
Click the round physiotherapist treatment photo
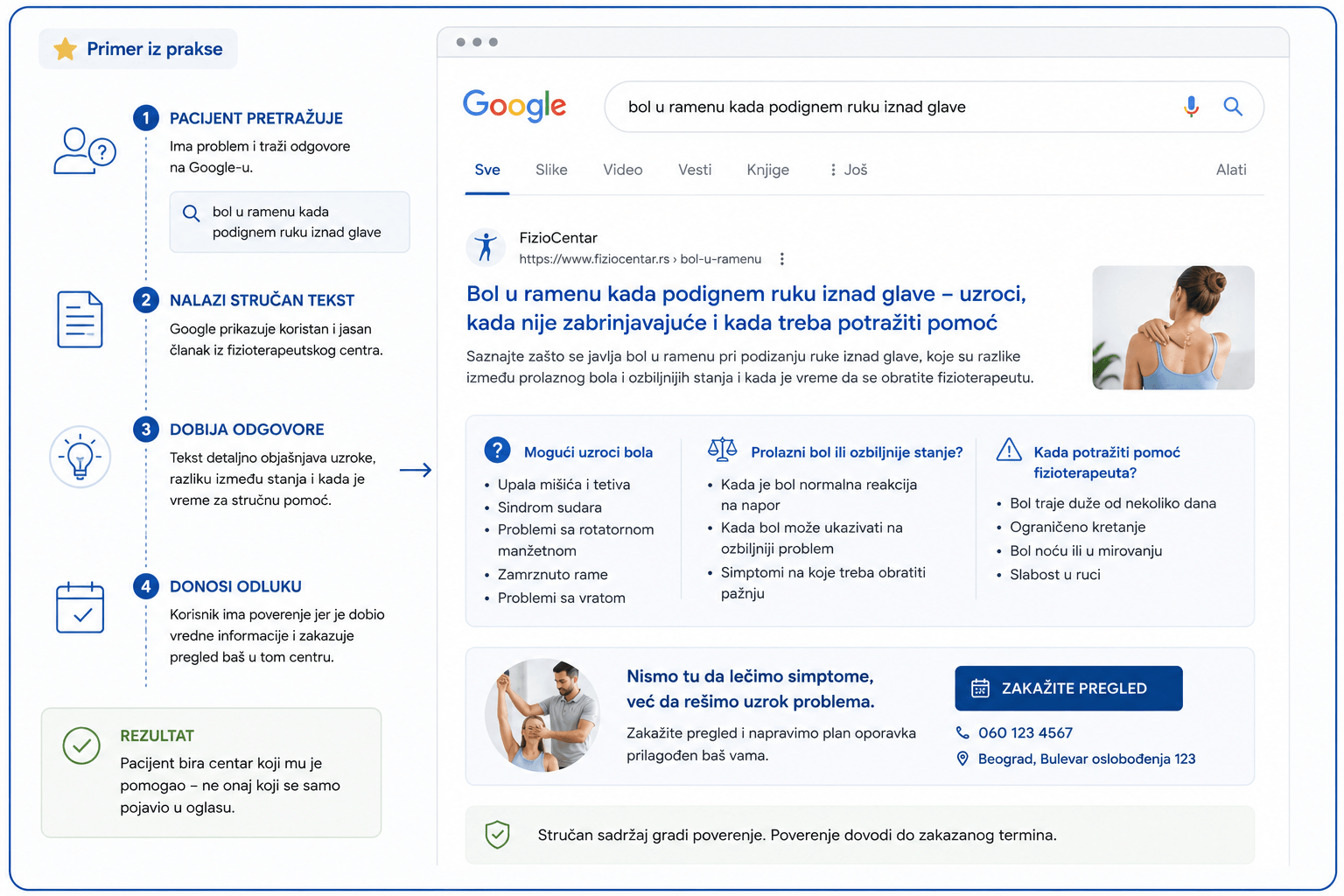[x=542, y=715]
